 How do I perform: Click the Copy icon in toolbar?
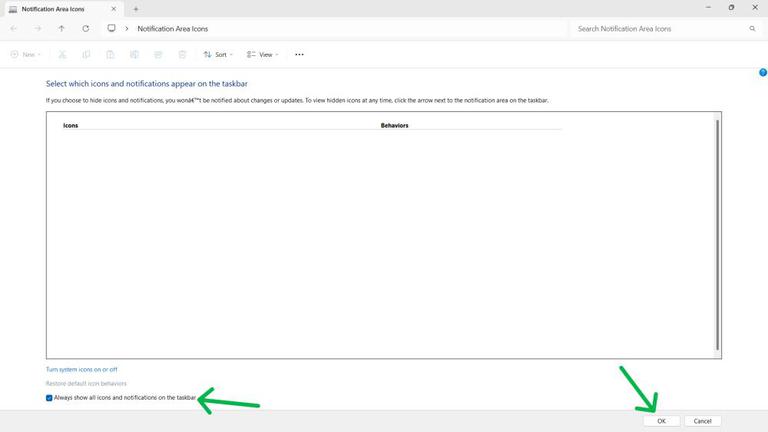pos(86,54)
